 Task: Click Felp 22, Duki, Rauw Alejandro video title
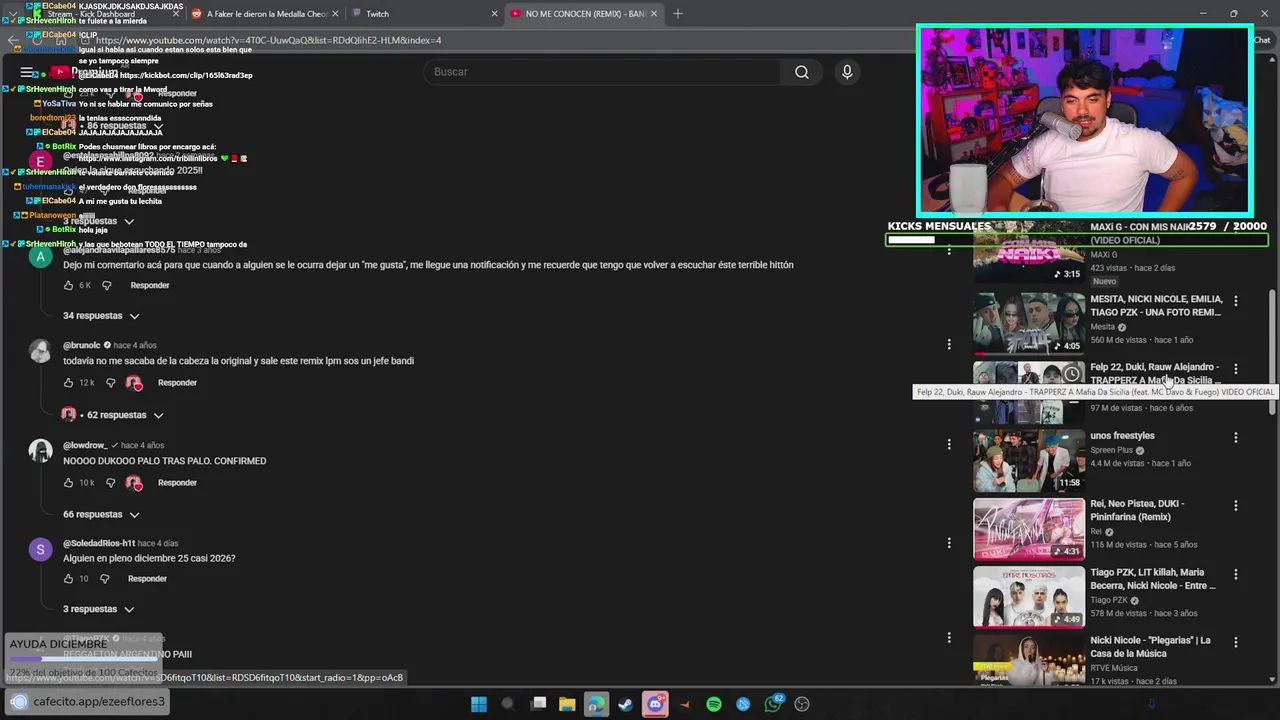pyautogui.click(x=1155, y=374)
